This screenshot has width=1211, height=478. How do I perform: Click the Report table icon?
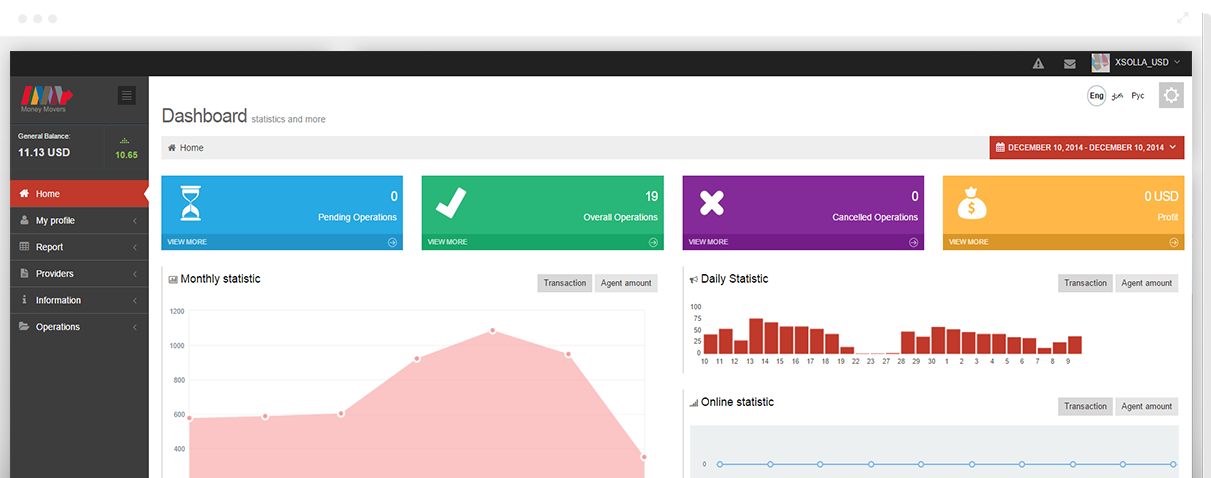[24, 247]
